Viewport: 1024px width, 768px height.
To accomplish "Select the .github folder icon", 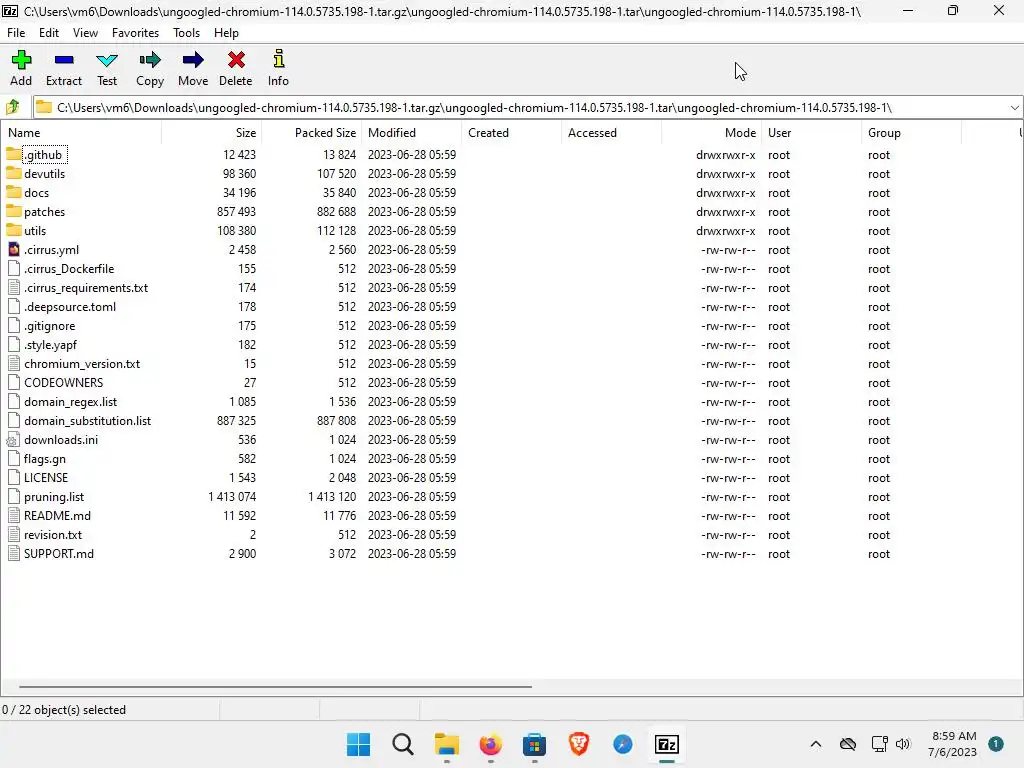I will (14, 154).
